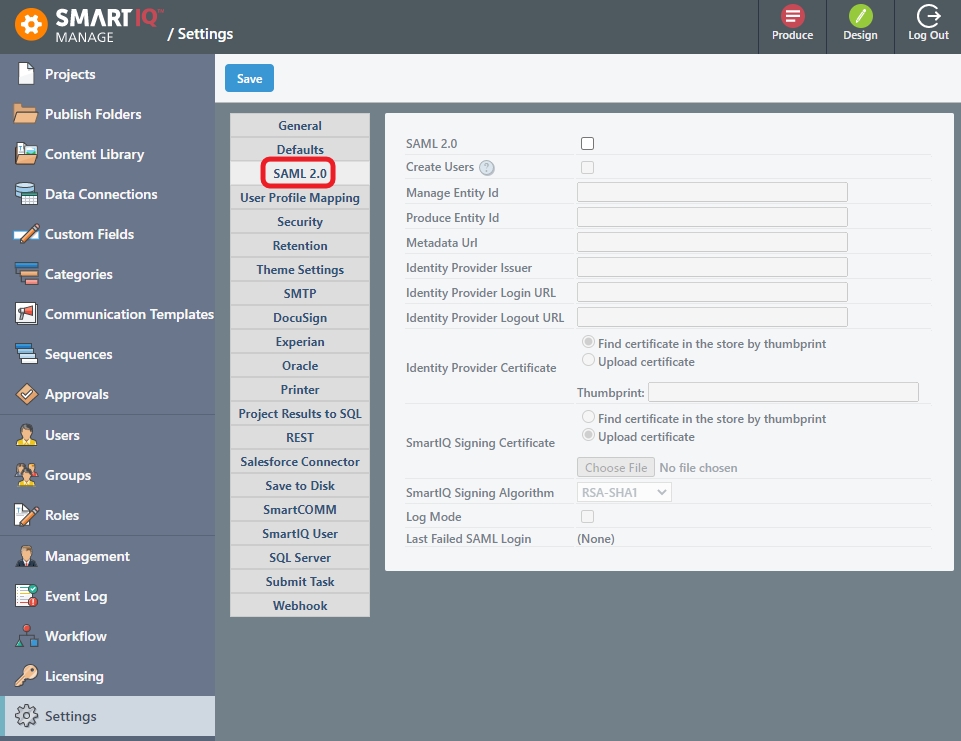Open the User Profile Mapping tab
This screenshot has height=741, width=961.
(300, 197)
